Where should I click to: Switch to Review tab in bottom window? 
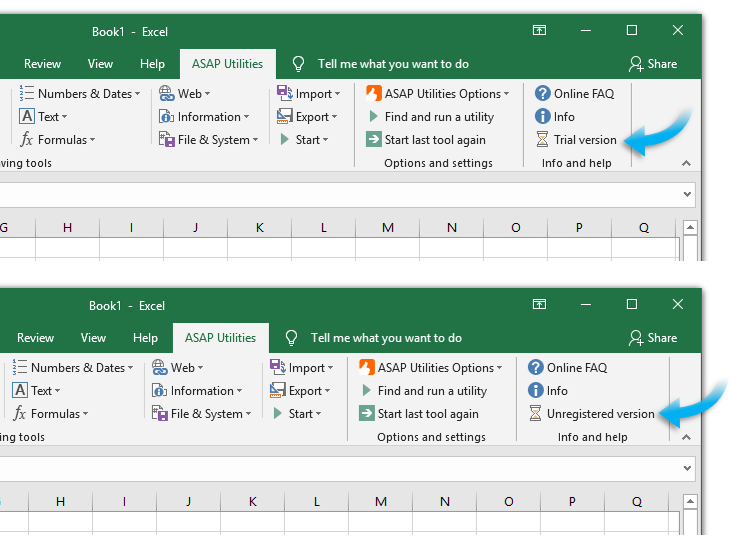pyautogui.click(x=35, y=337)
